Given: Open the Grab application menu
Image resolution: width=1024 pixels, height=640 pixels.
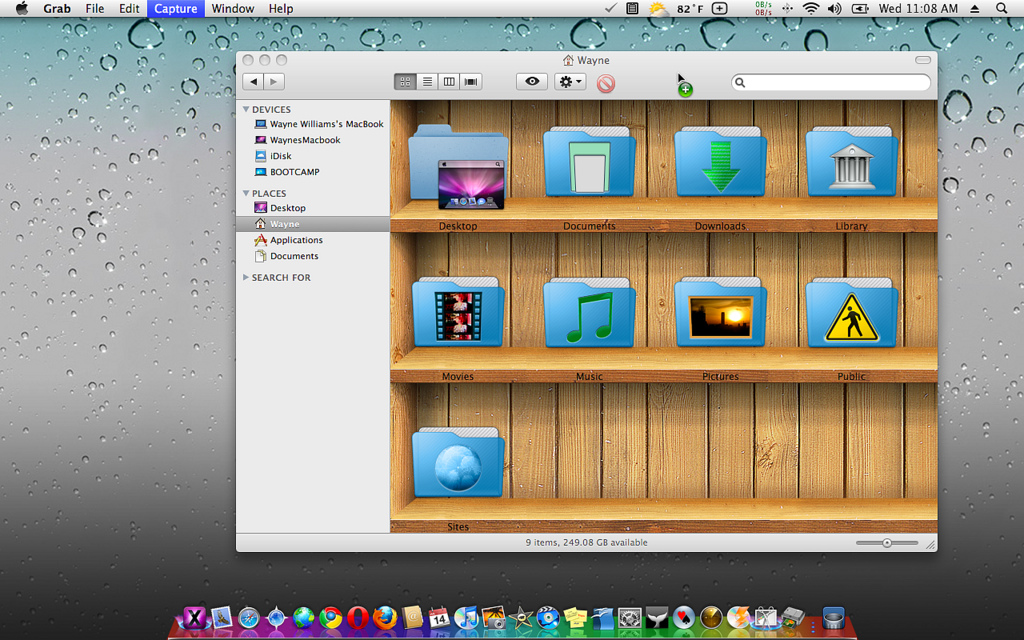Looking at the screenshot, I should [57, 8].
